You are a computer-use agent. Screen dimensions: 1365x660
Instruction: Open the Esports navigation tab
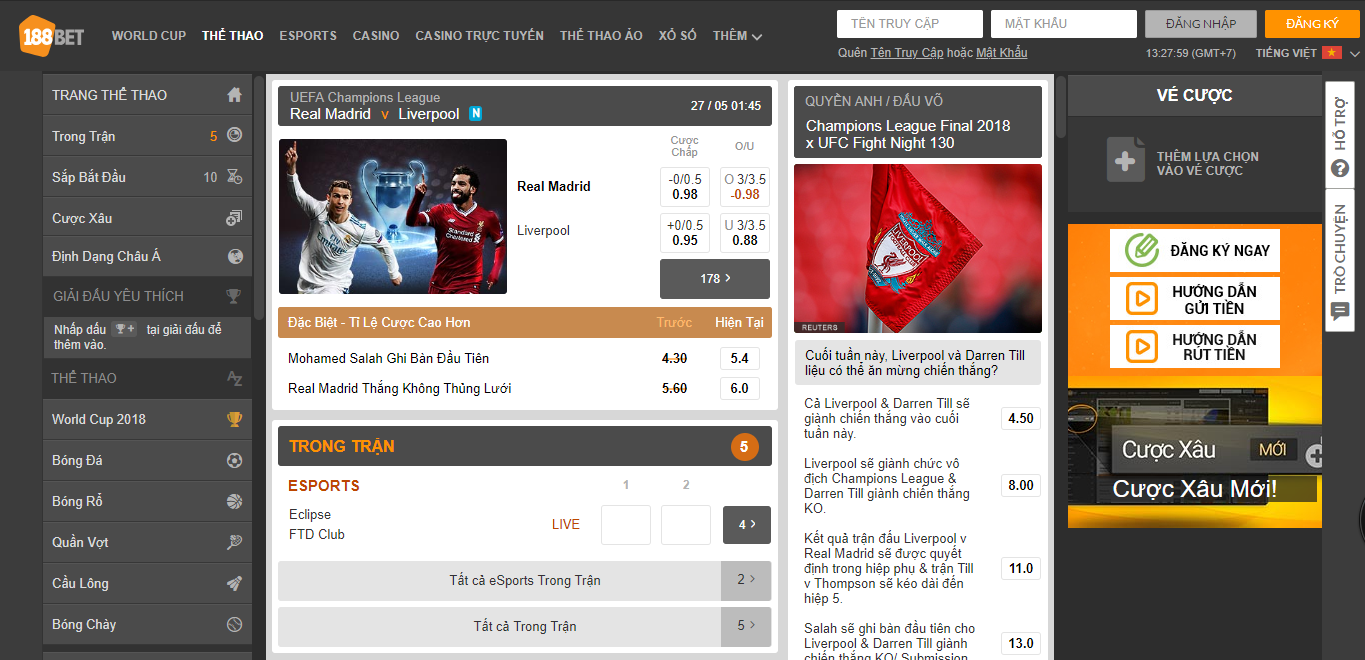coord(308,36)
